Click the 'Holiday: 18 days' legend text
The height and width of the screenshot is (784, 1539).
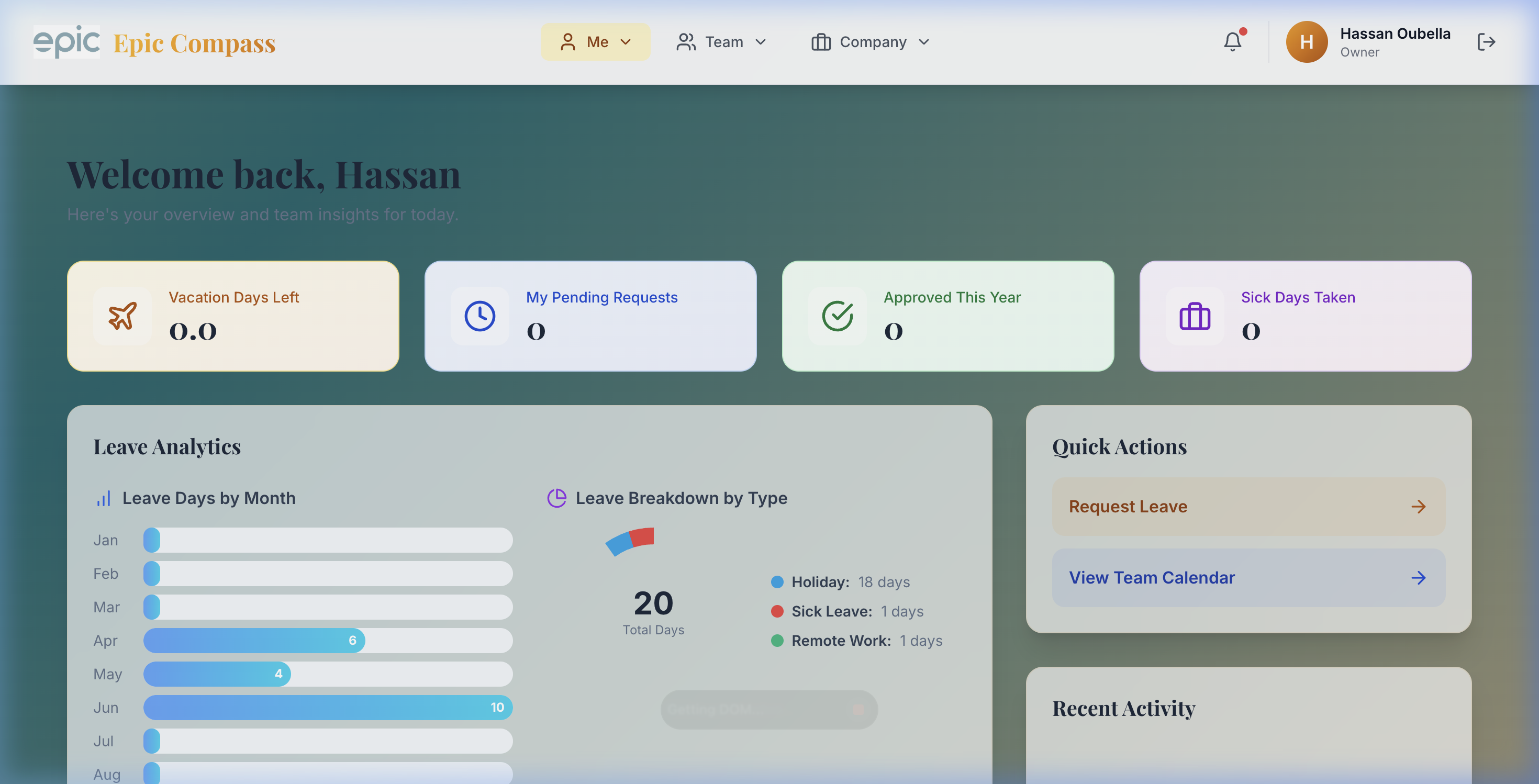[x=851, y=582]
